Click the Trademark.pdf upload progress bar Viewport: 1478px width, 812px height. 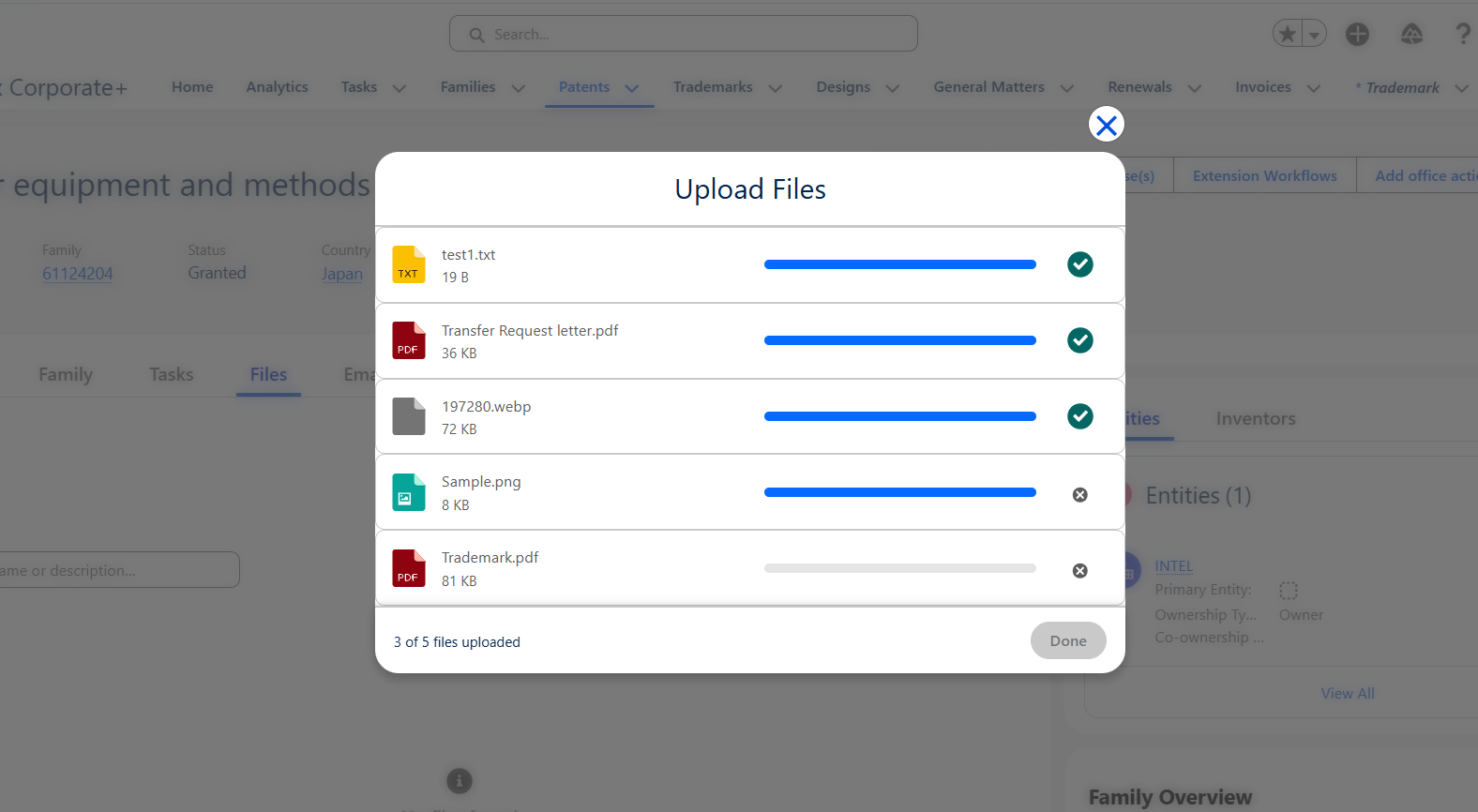click(x=899, y=568)
